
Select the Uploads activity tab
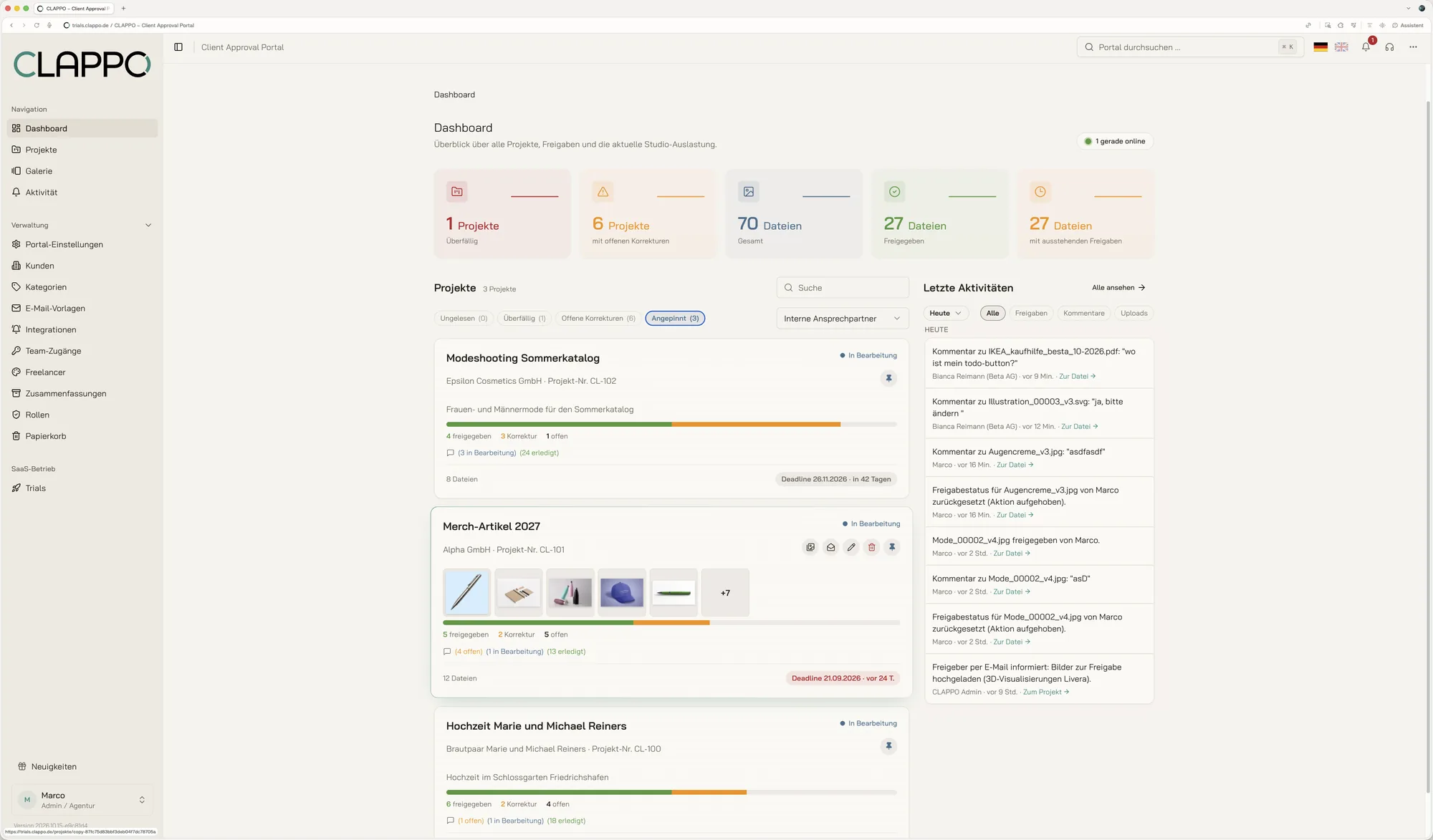(1134, 313)
